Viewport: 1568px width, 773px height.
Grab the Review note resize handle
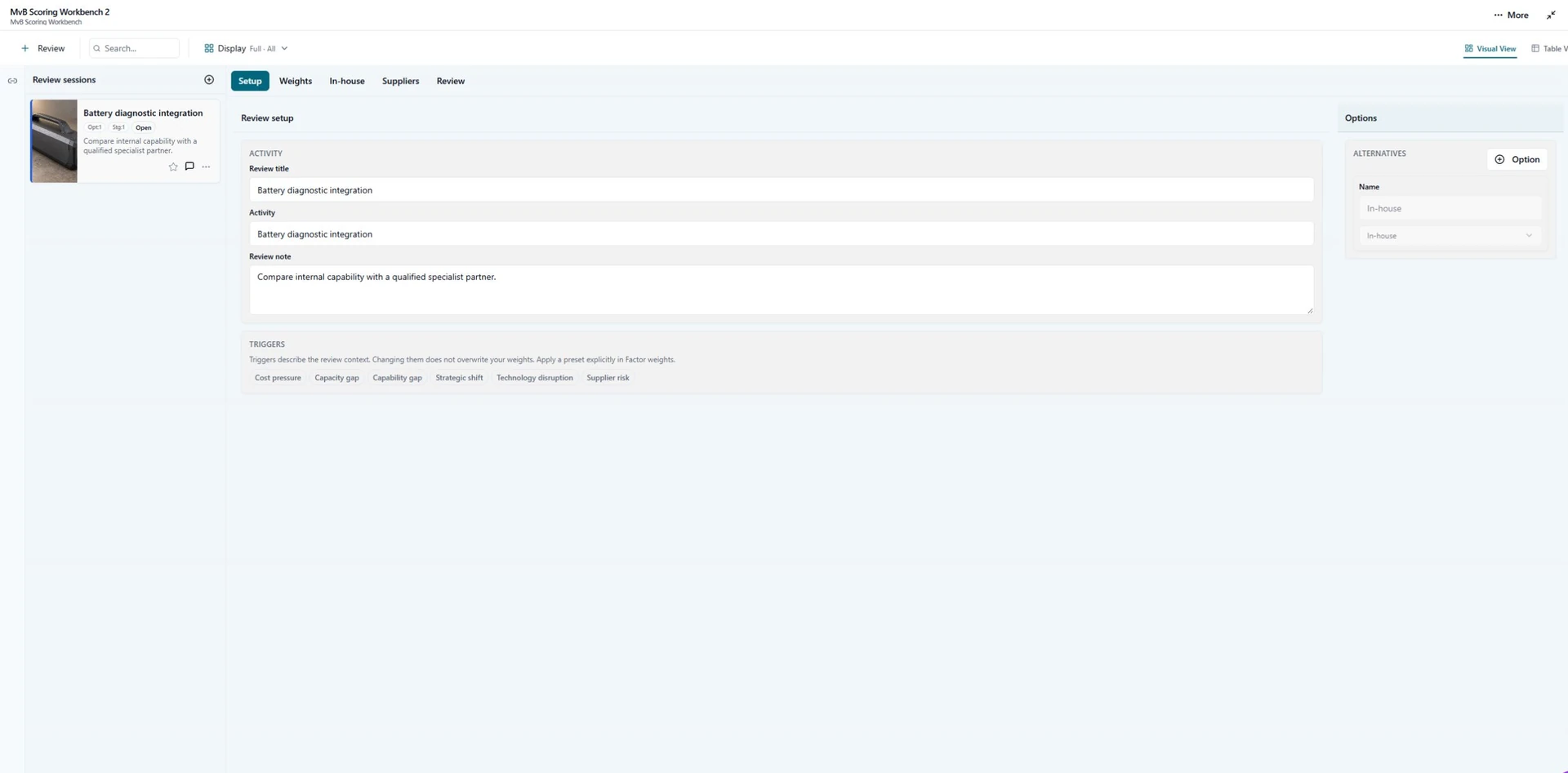click(1310, 310)
